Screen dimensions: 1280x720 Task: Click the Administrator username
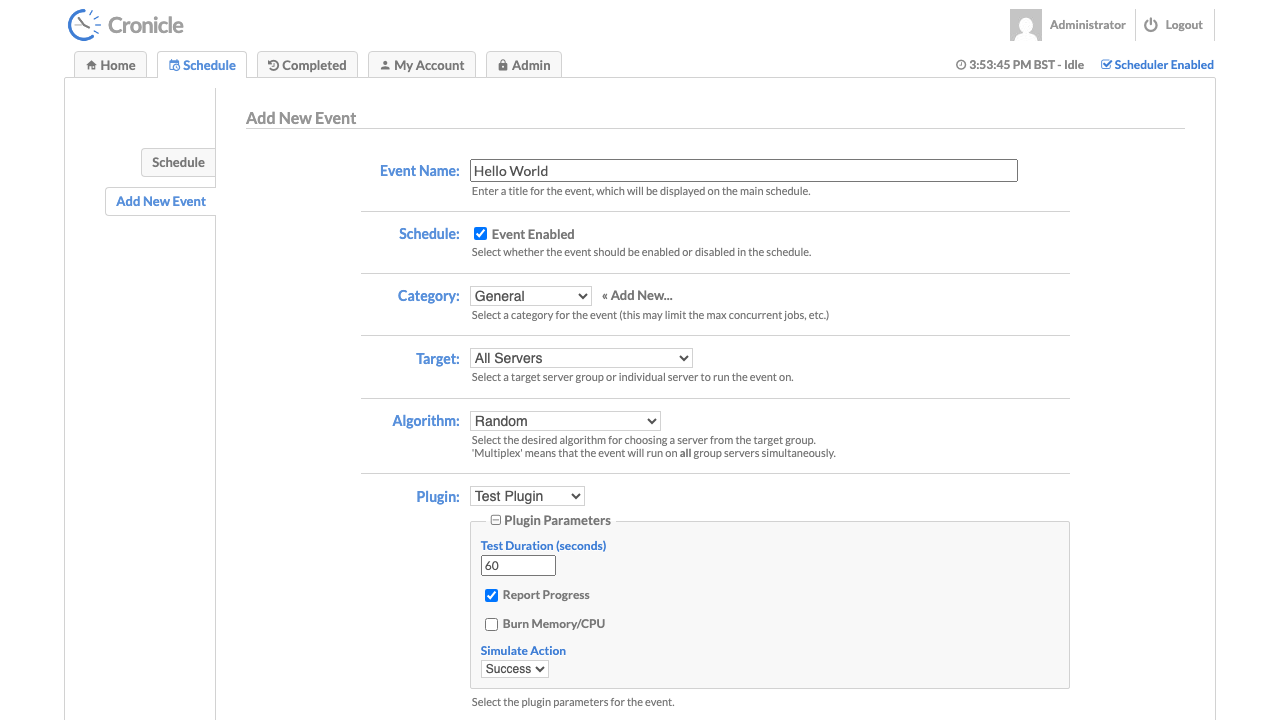coord(1088,25)
